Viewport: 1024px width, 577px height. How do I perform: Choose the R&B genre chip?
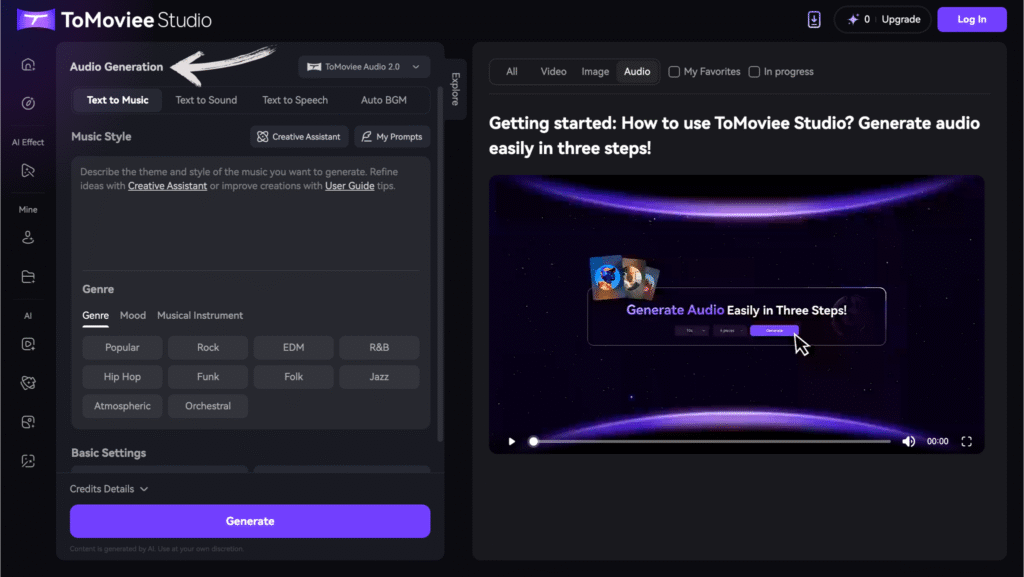(379, 347)
